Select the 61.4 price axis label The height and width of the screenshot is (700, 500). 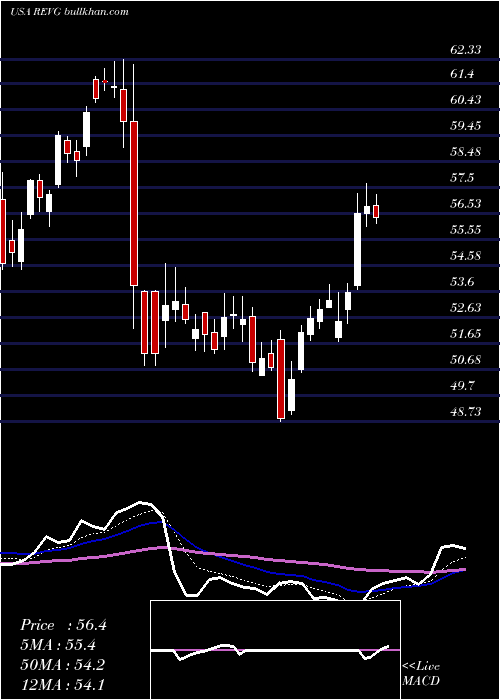462,74
